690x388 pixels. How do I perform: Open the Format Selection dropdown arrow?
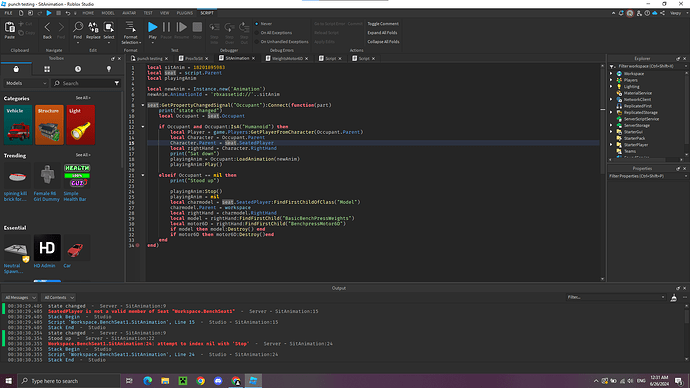[x=140, y=43]
